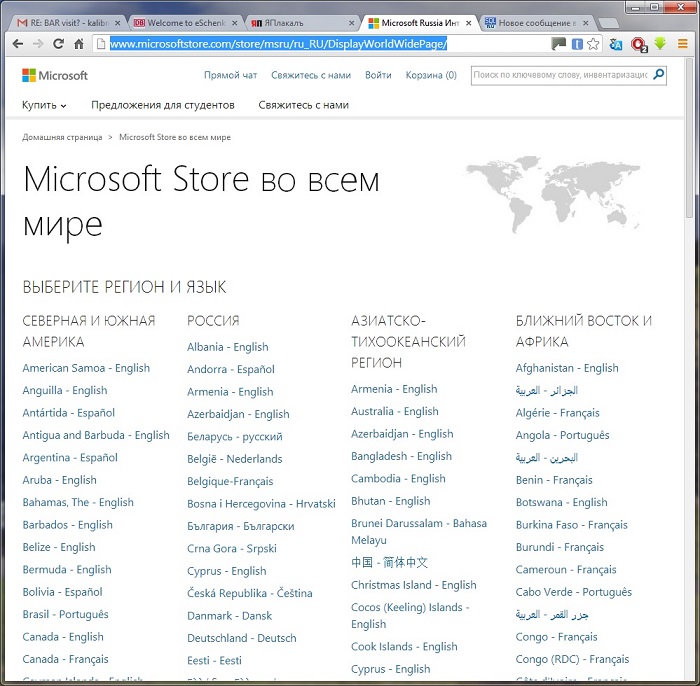Screen dimensions: 700x686
Task: Open Предложения для студентов menu item
Action: click(162, 105)
